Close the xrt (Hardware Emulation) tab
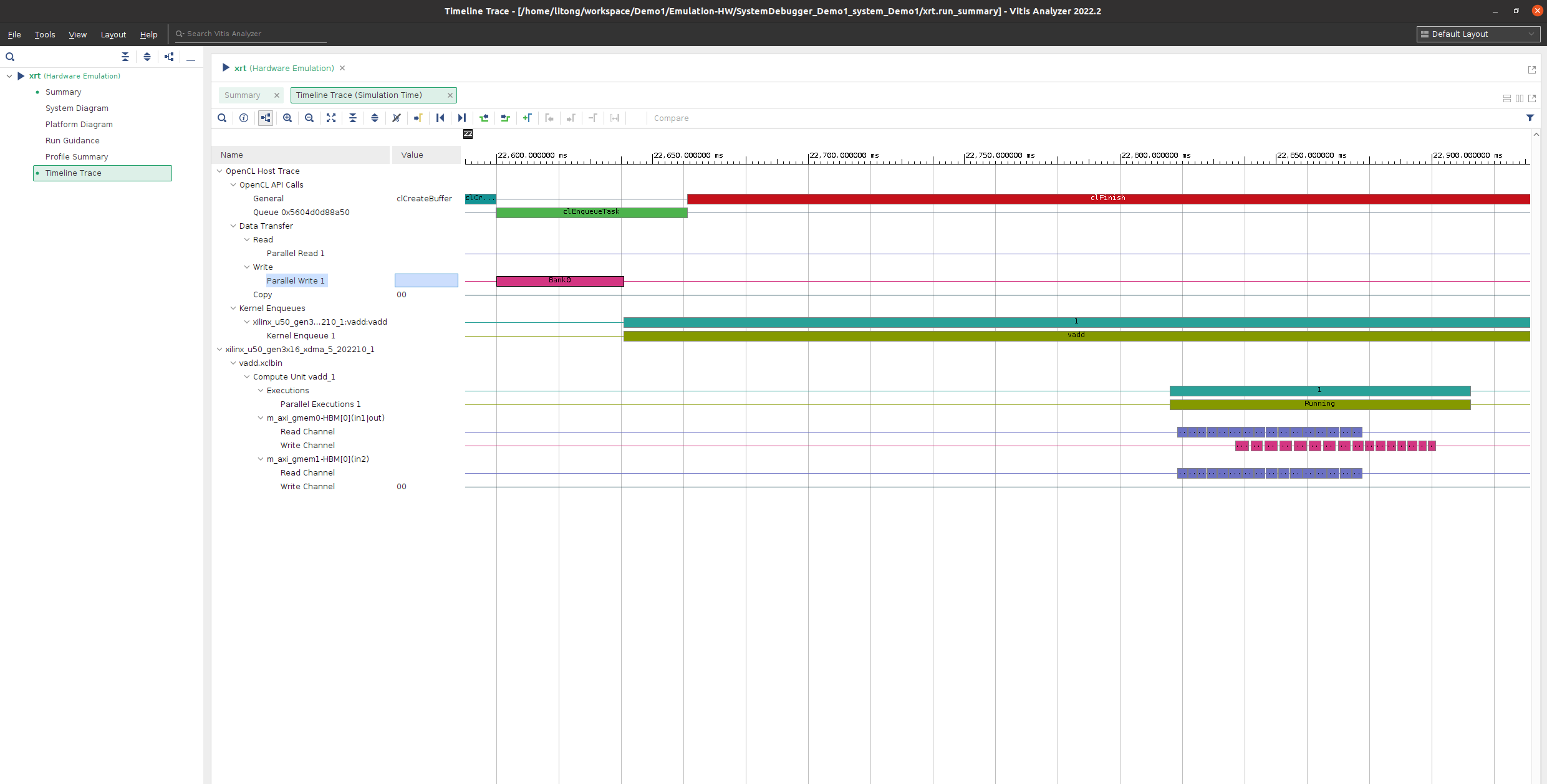 tap(342, 69)
